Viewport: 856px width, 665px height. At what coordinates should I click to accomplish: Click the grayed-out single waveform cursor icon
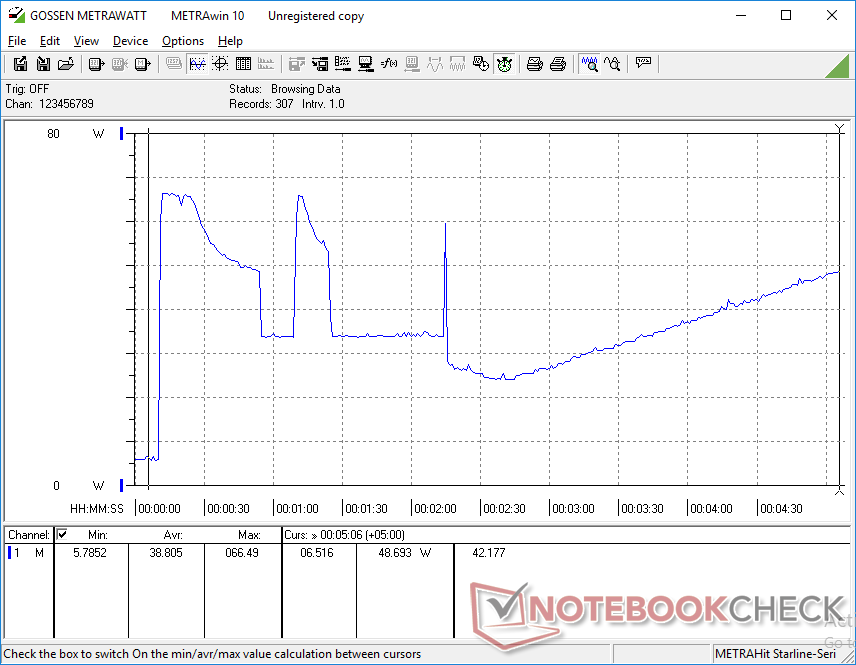[x=435, y=64]
